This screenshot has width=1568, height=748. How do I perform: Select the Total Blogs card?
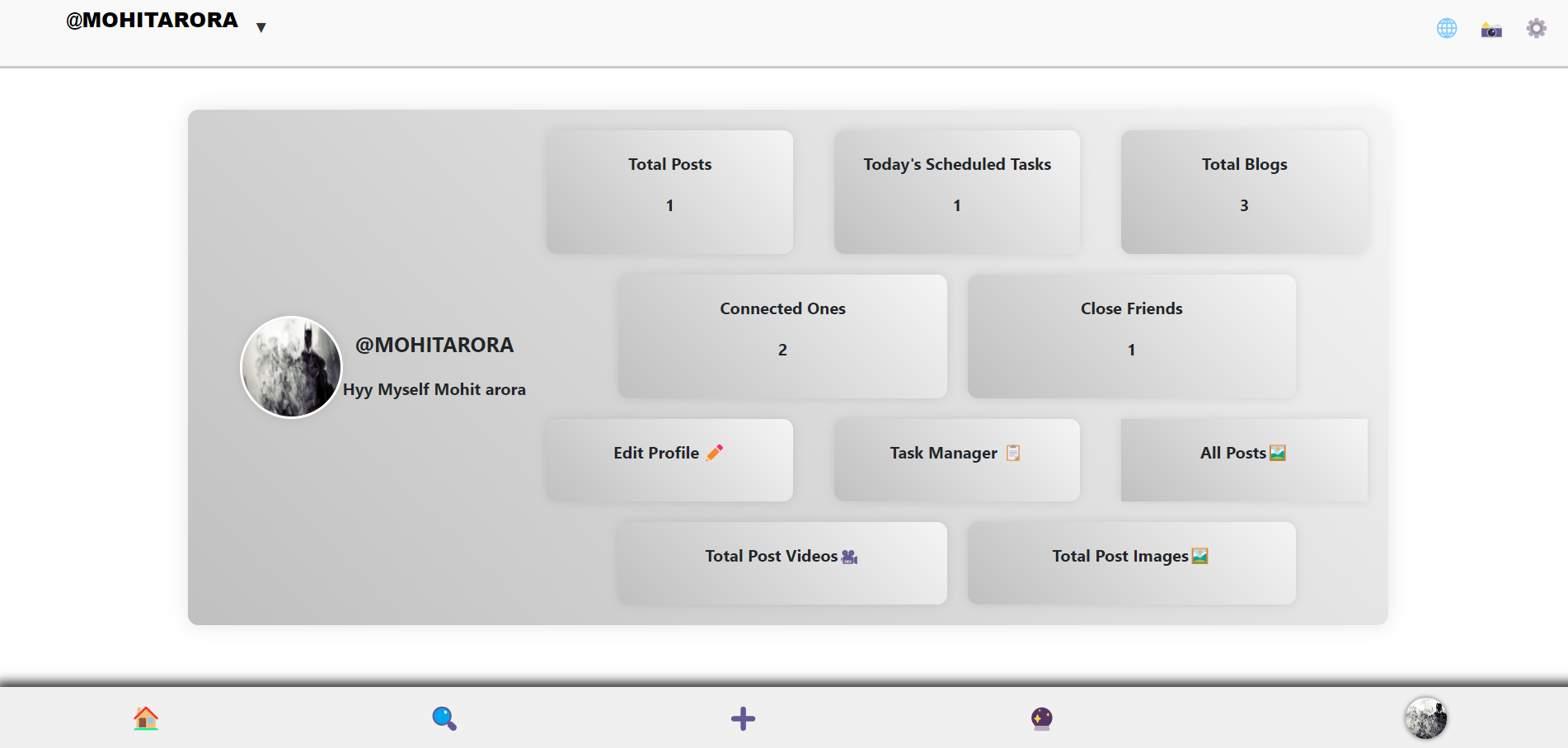pos(1243,191)
